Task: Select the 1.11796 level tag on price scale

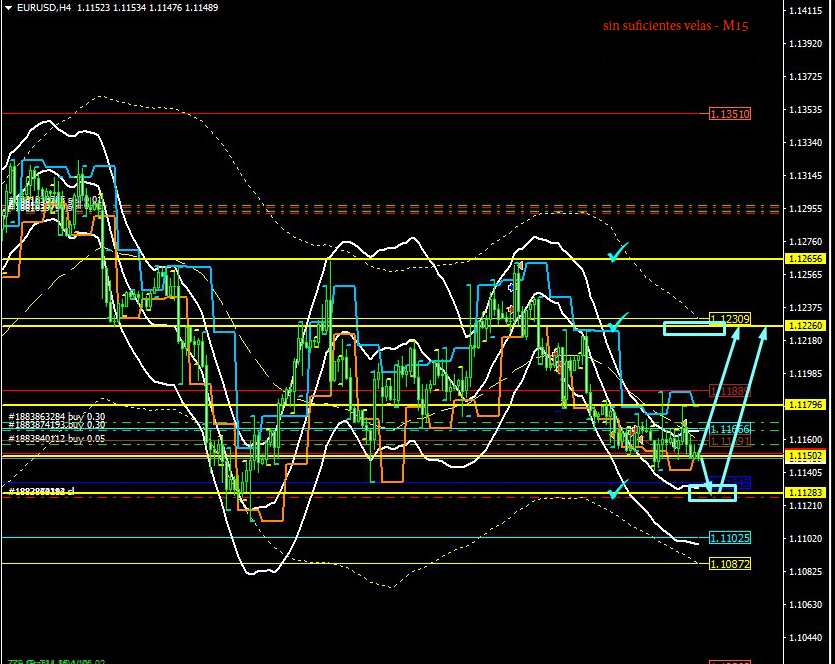Action: pos(805,405)
